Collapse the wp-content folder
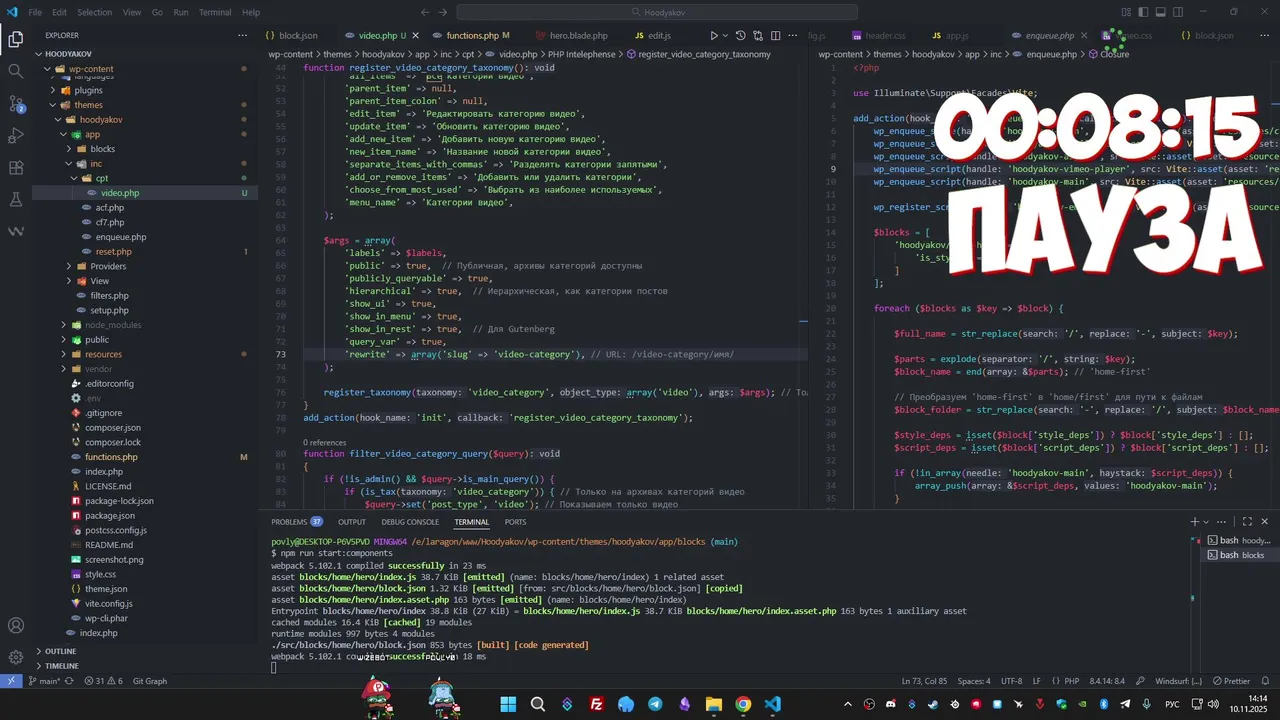Viewport: 1280px width, 720px height. click(145, 69)
